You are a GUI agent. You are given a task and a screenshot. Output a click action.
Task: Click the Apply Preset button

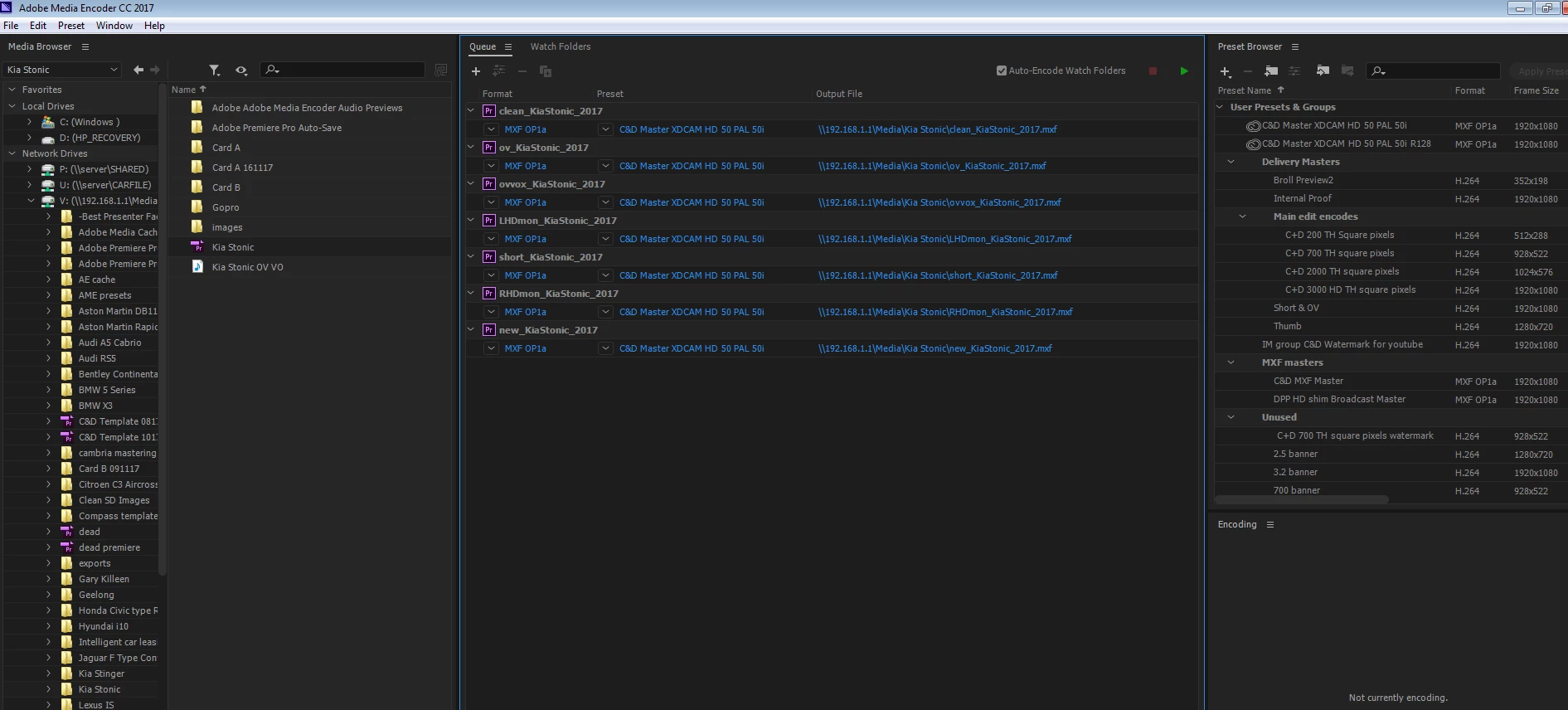coord(1538,71)
